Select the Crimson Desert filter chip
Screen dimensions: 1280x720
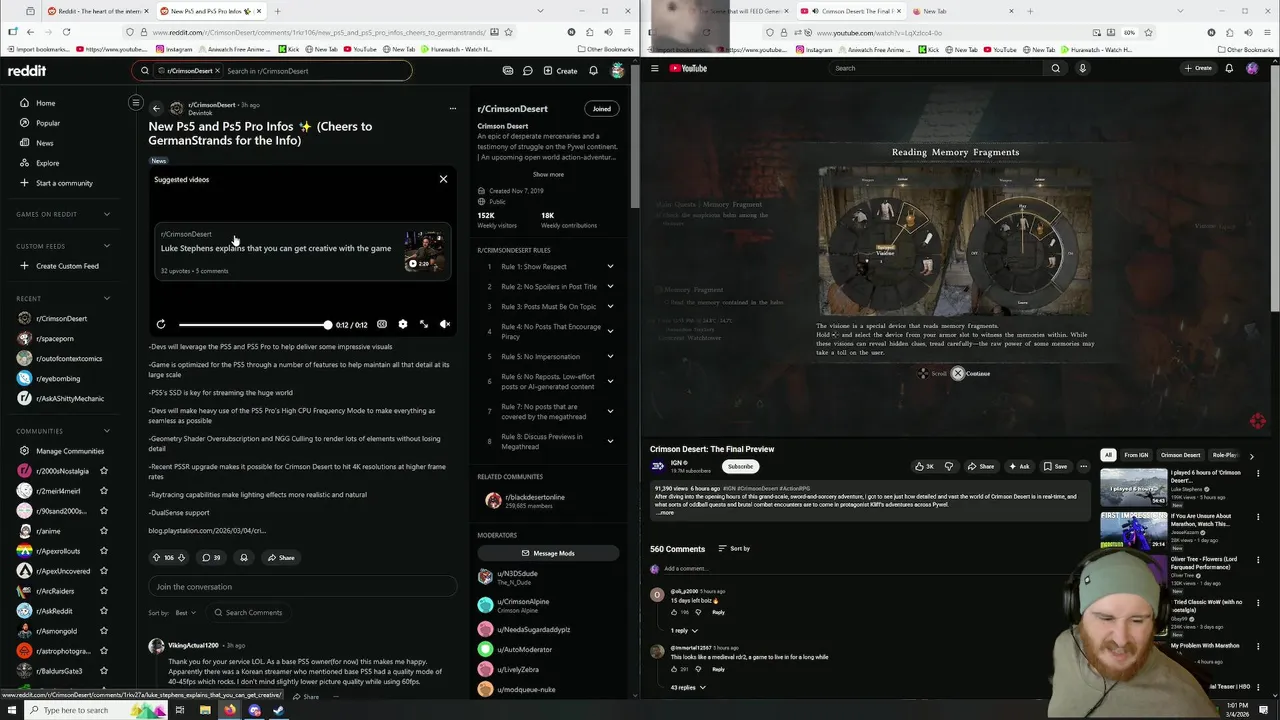tap(1181, 455)
